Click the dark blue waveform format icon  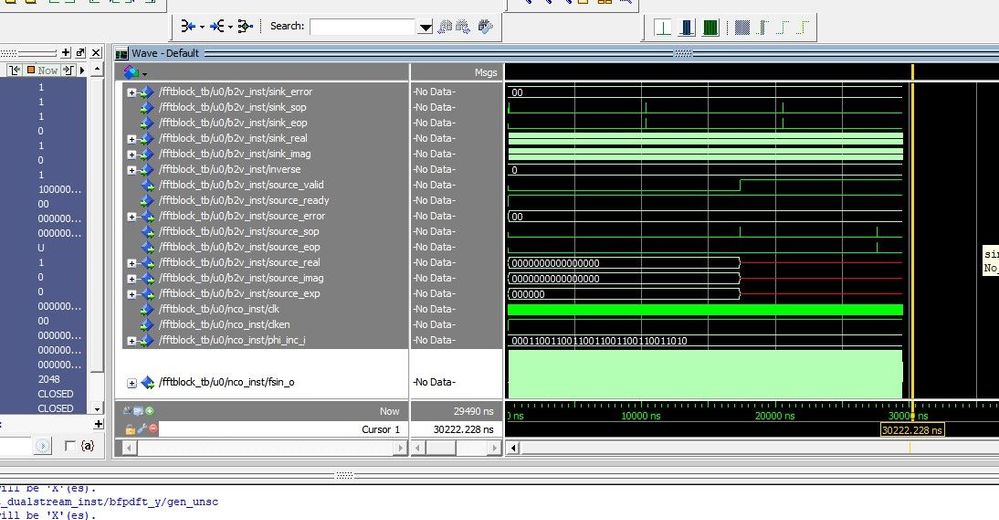point(686,27)
